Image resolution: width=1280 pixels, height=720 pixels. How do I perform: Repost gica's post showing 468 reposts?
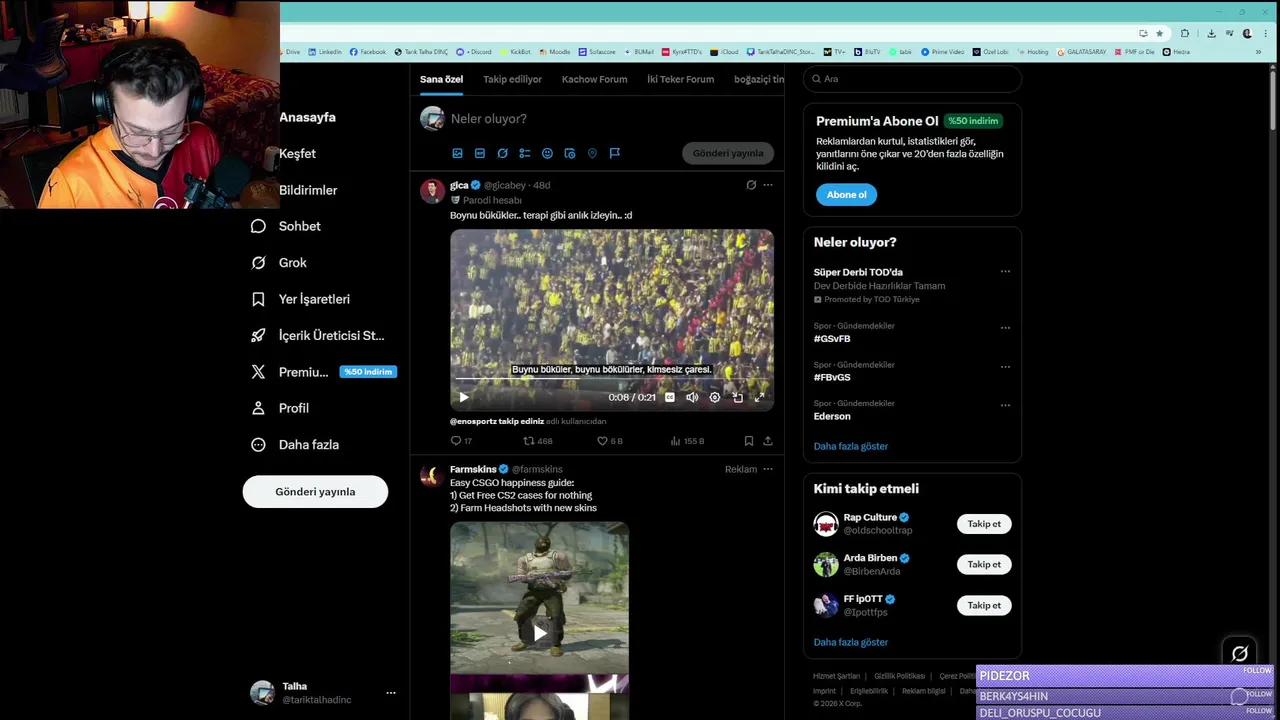538,441
